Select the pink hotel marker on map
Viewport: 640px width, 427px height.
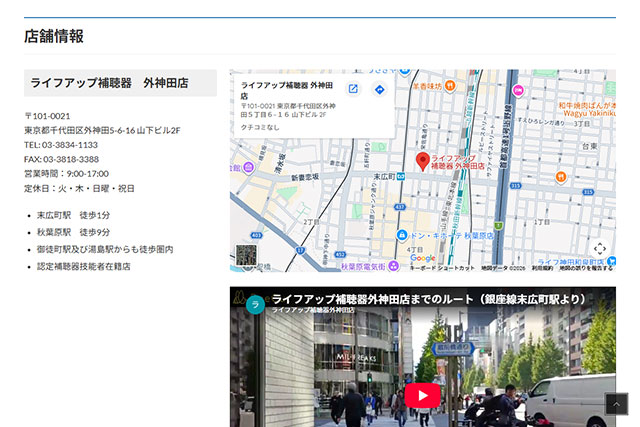pos(518,90)
